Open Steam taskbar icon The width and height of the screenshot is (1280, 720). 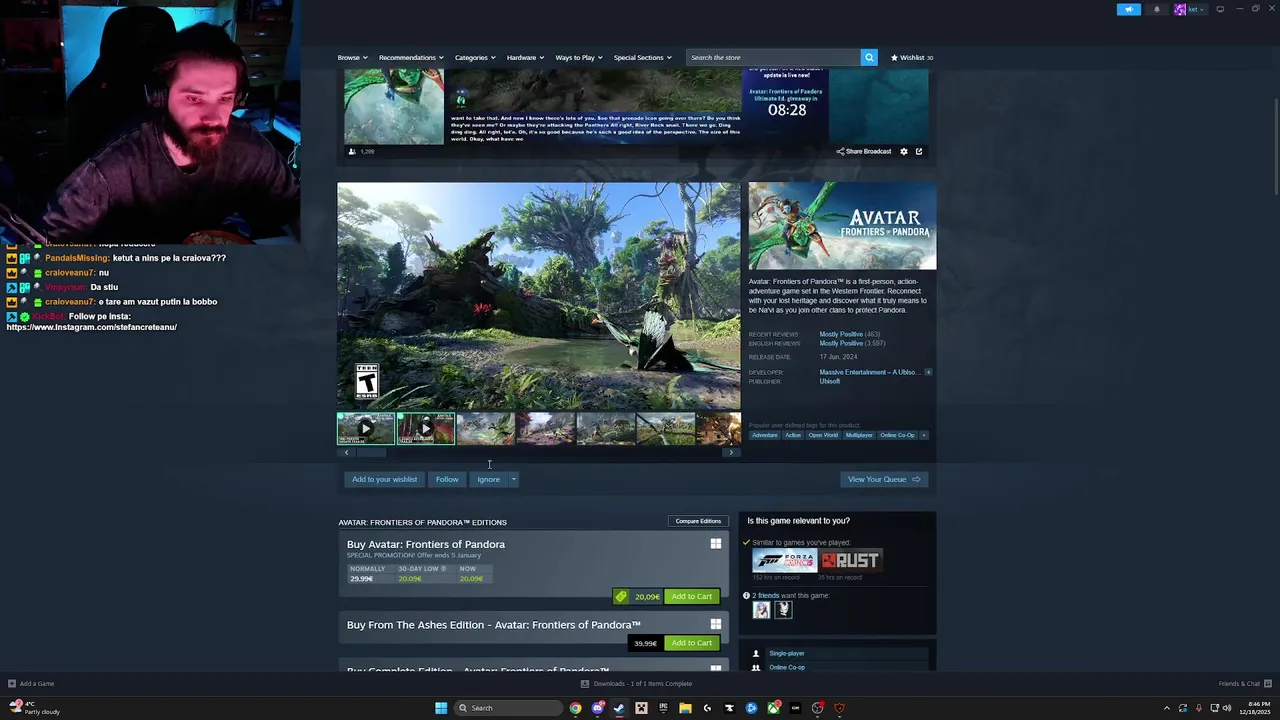pos(619,708)
